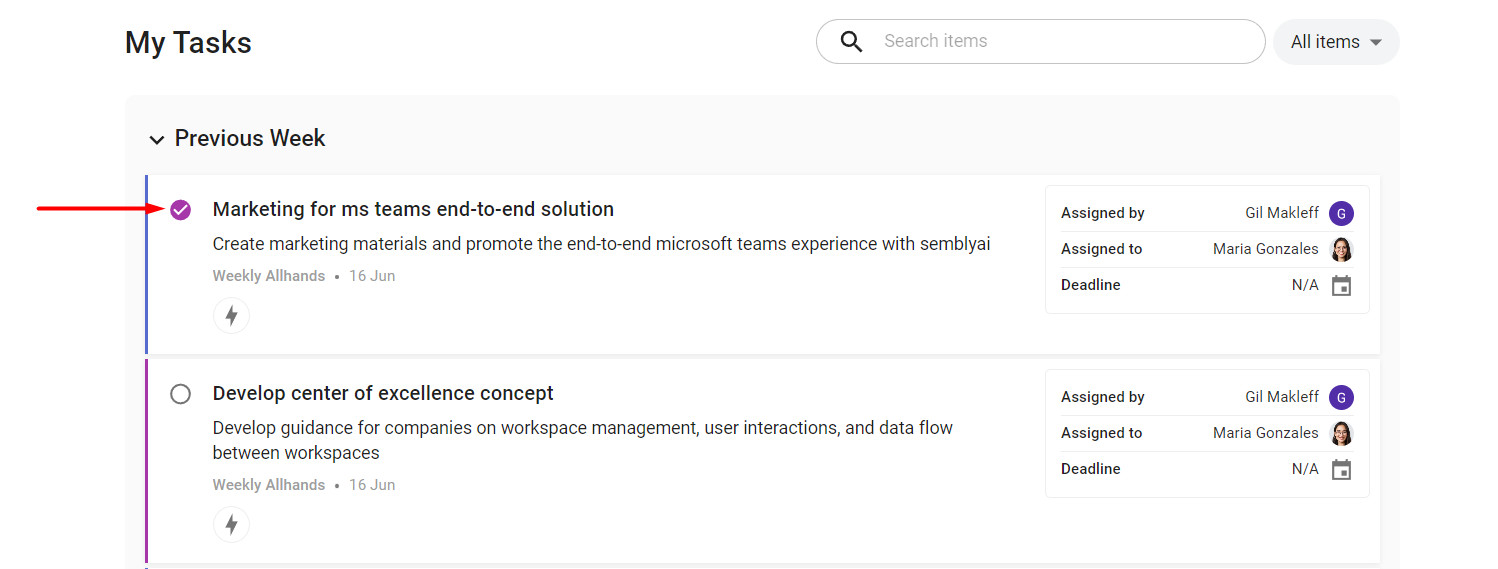Click Maria Gonzales' photo in the first task card
The height and width of the screenshot is (569, 1498).
point(1341,249)
